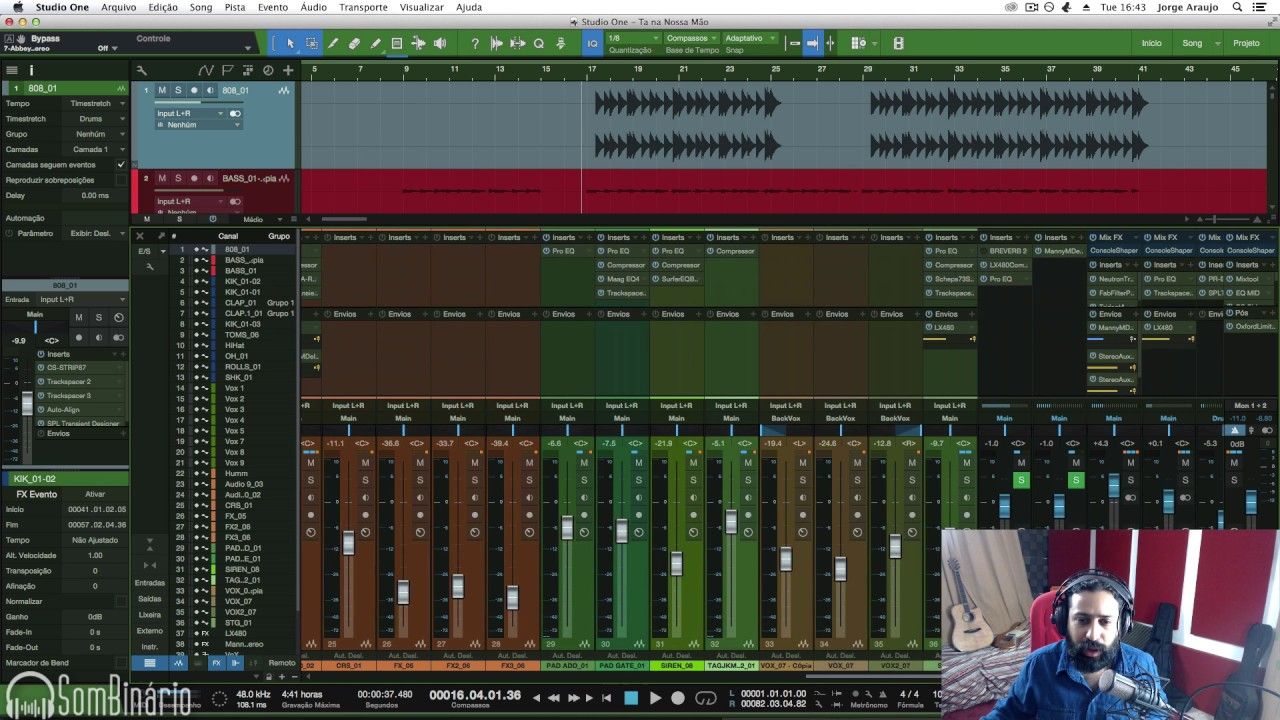Open the marker track flag icon
This screenshot has width=1280, height=720.
227,70
